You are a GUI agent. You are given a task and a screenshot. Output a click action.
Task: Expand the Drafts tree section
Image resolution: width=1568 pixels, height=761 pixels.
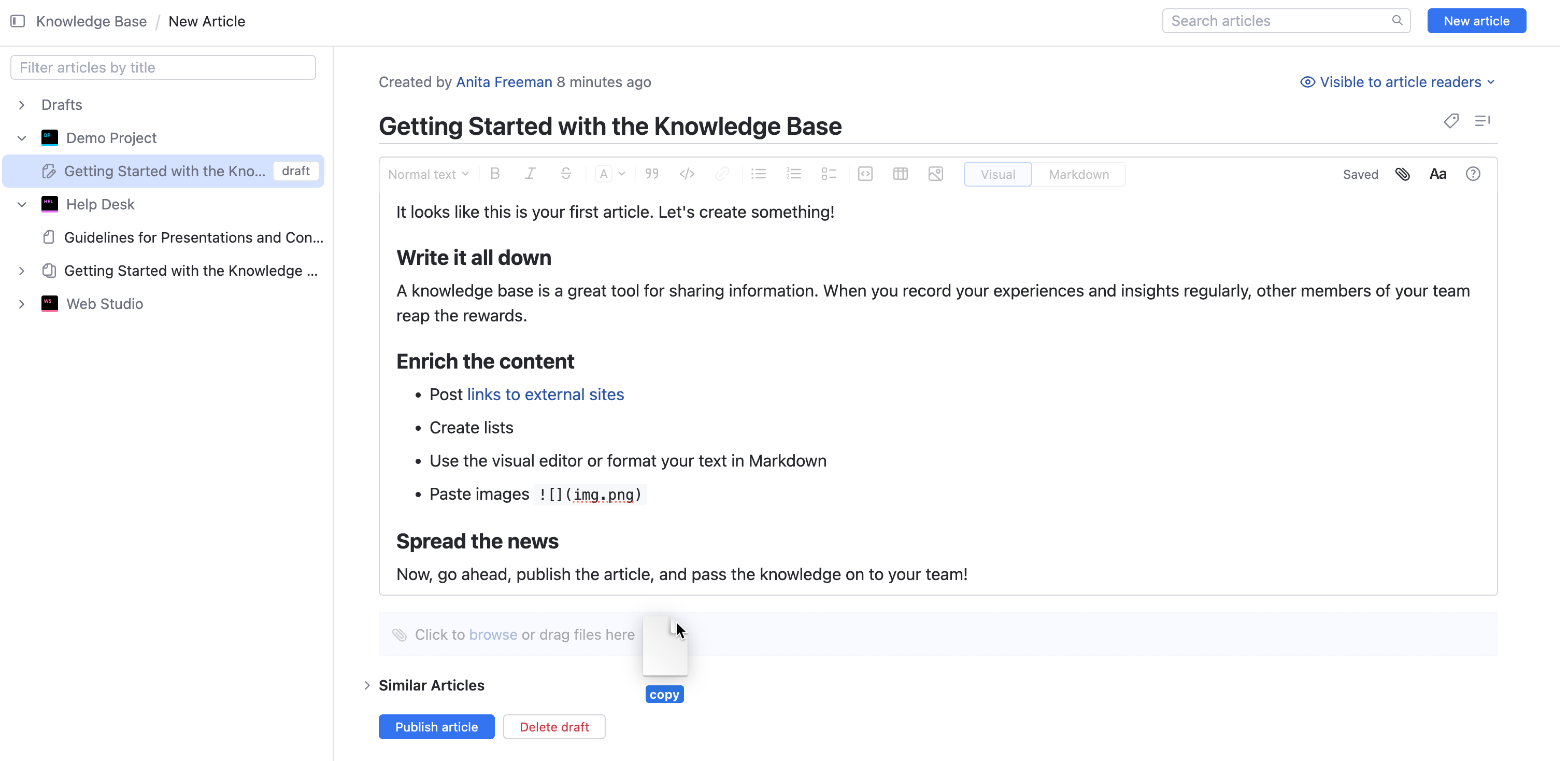pyautogui.click(x=22, y=105)
